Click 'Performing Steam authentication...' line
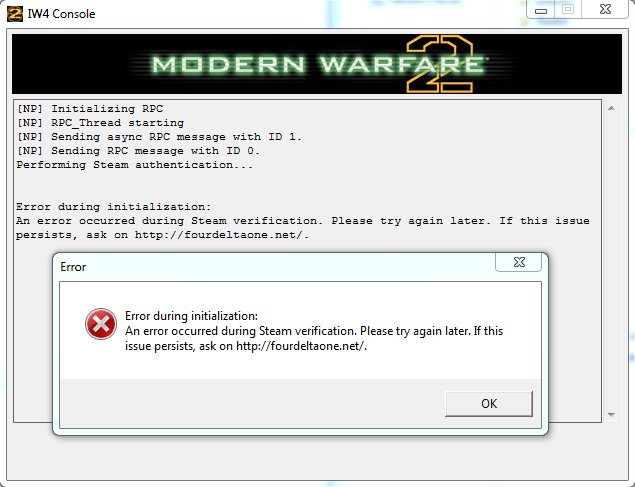 coord(134,165)
